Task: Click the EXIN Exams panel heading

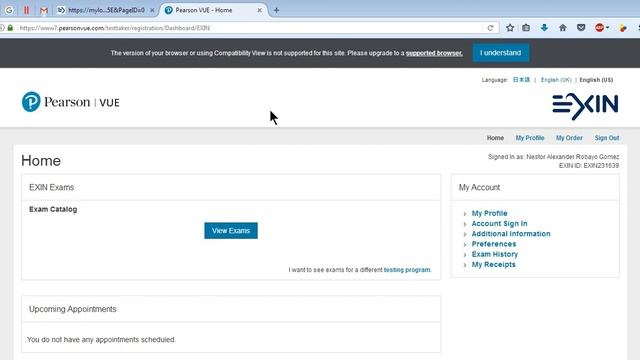Action: pyautogui.click(x=51, y=187)
